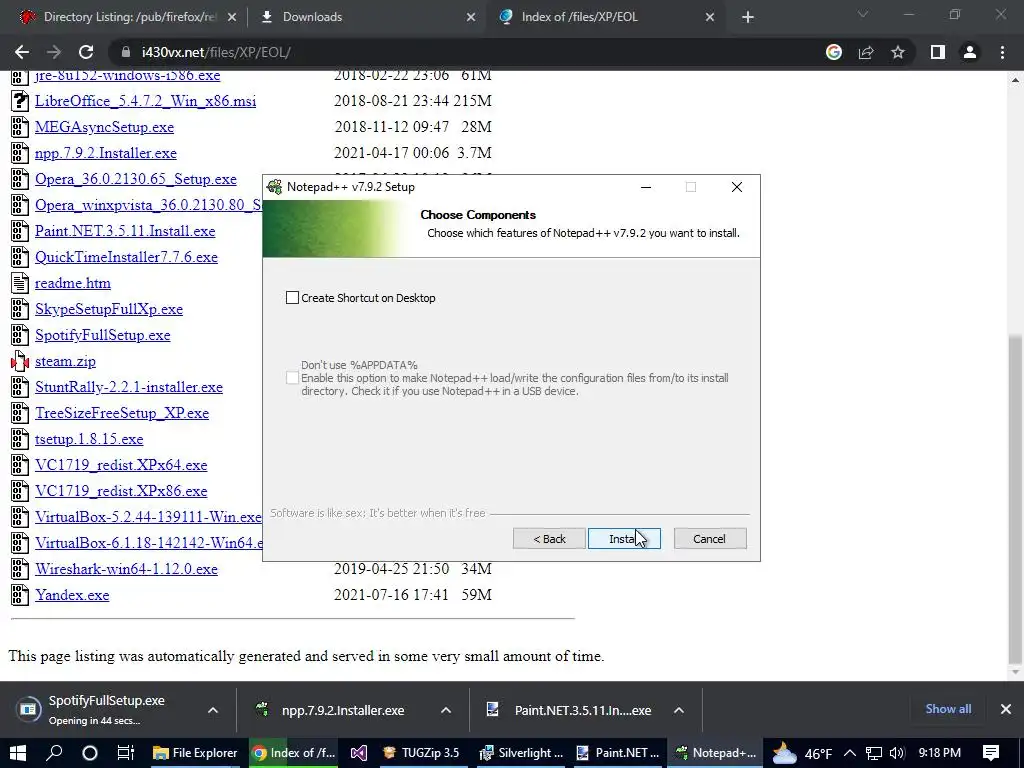Open the notification center icon
The height and width of the screenshot is (768, 1024).
pyautogui.click(x=991, y=753)
